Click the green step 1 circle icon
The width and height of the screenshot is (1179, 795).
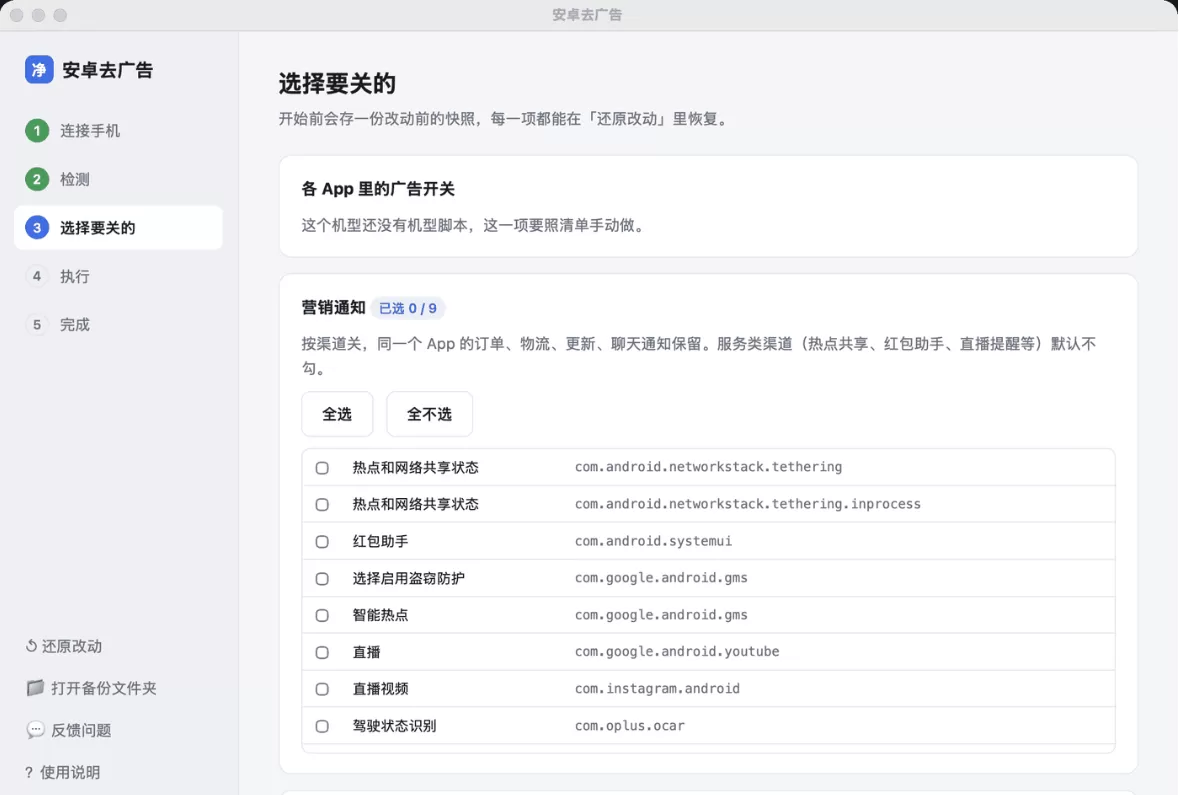tap(37, 131)
